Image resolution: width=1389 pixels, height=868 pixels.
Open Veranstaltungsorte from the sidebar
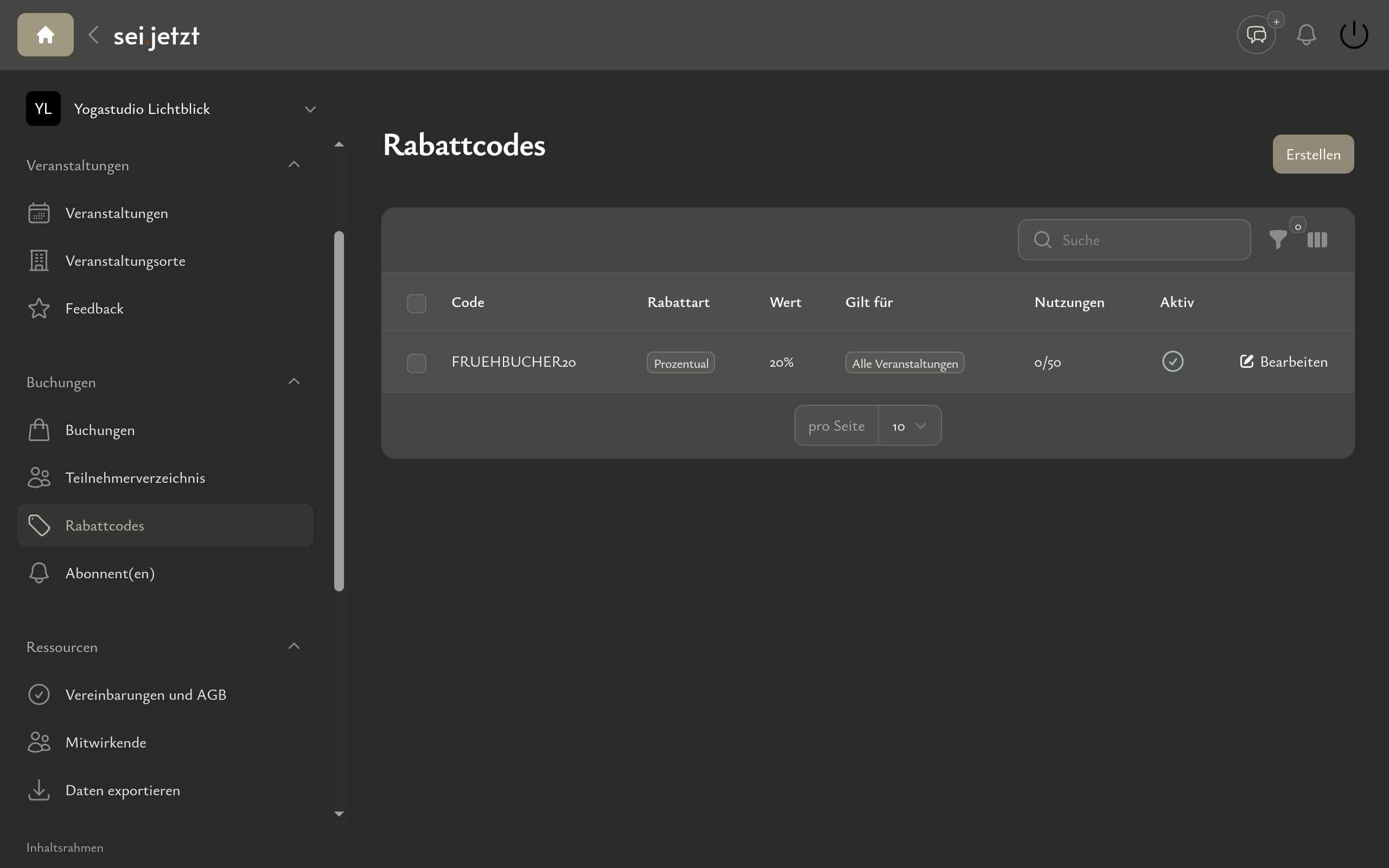coord(125,260)
